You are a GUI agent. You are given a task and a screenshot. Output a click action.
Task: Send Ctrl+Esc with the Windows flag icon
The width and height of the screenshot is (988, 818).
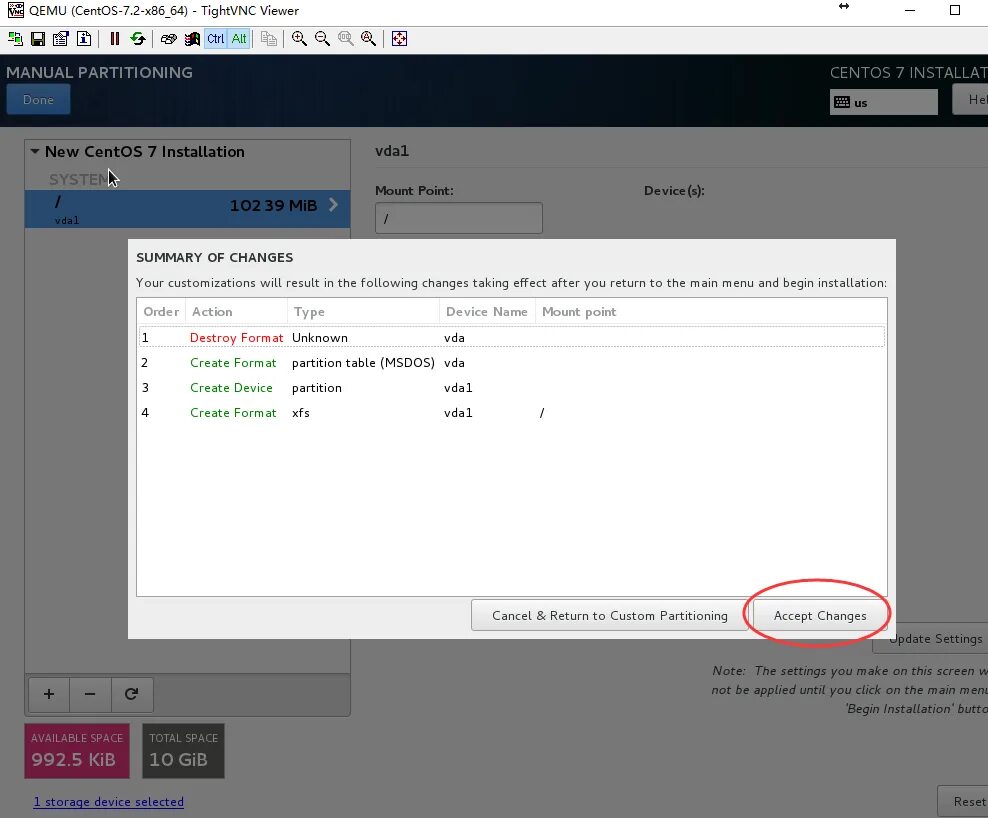192,39
